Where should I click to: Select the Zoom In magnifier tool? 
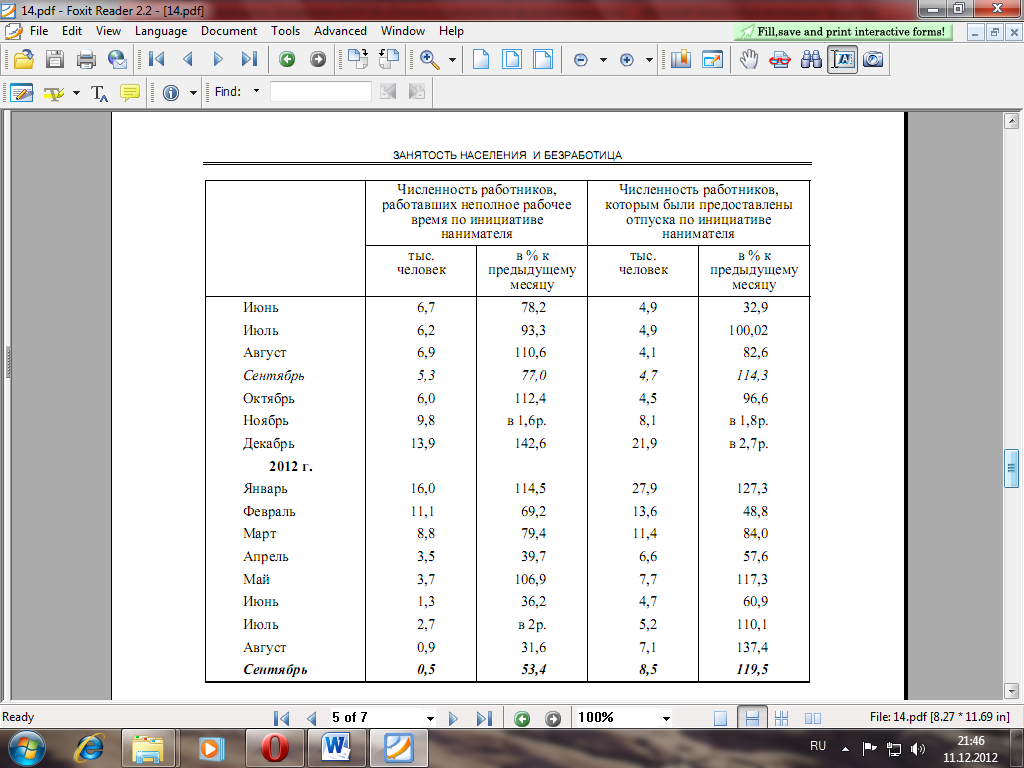tap(430, 59)
